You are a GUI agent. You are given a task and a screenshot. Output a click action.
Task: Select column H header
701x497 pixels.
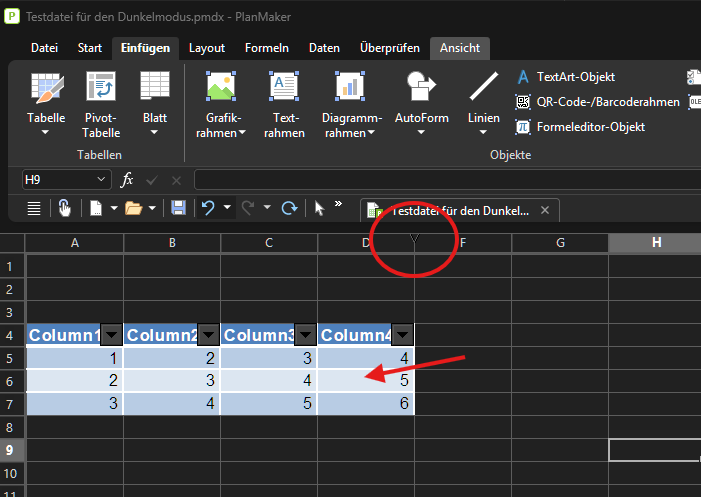tap(655, 243)
